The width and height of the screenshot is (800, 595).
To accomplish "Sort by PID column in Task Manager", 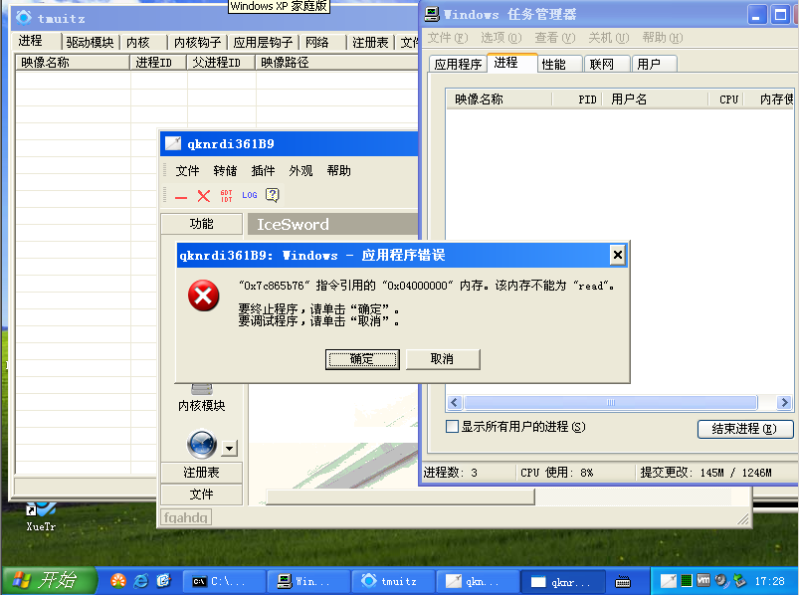I will pyautogui.click(x=577, y=100).
